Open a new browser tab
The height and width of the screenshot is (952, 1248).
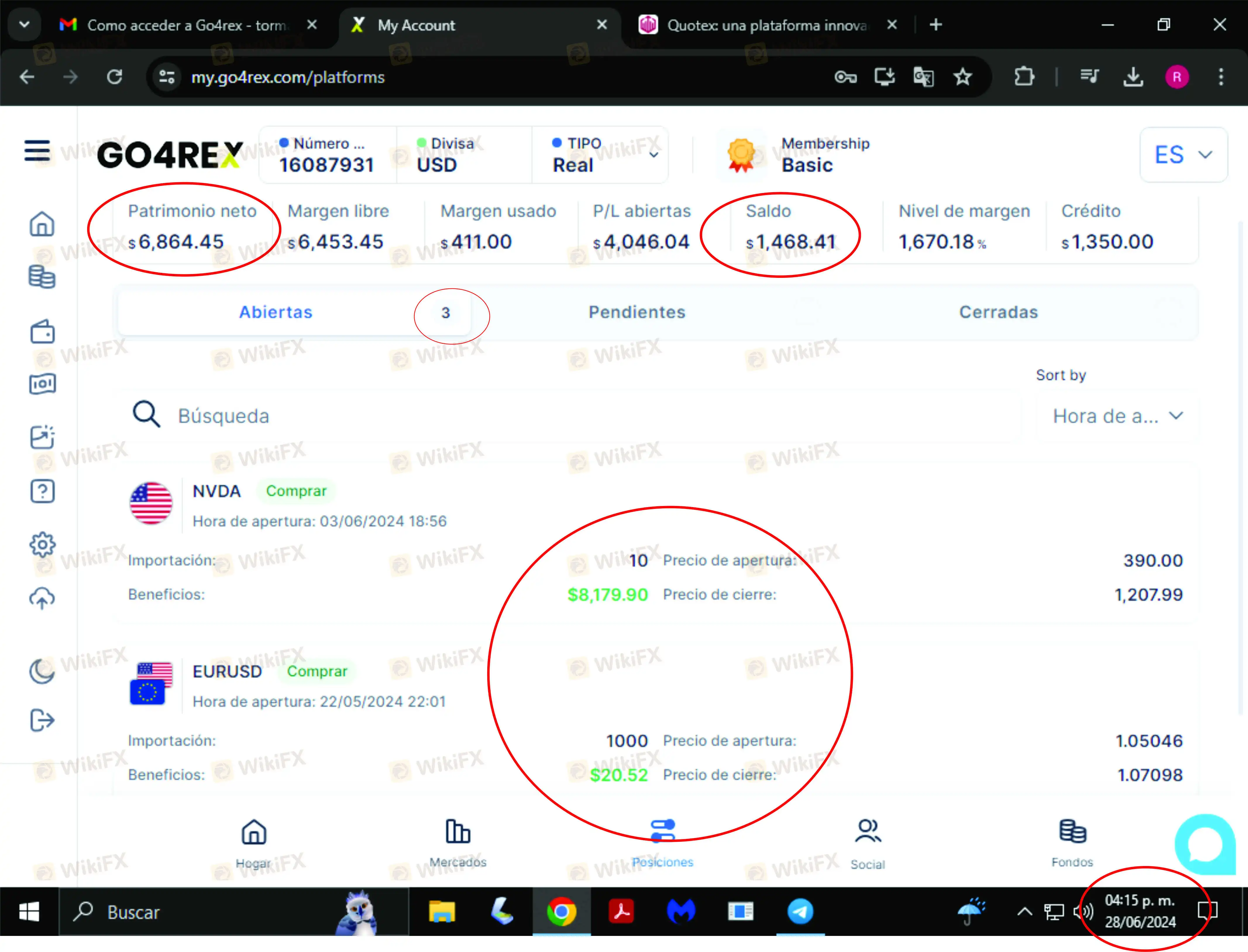point(936,25)
